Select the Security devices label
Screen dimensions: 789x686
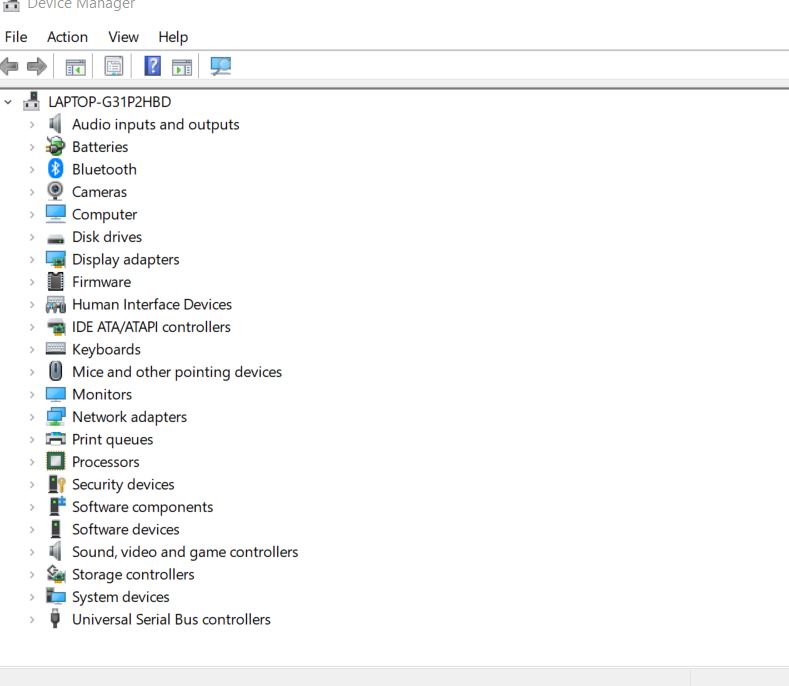coord(123,484)
